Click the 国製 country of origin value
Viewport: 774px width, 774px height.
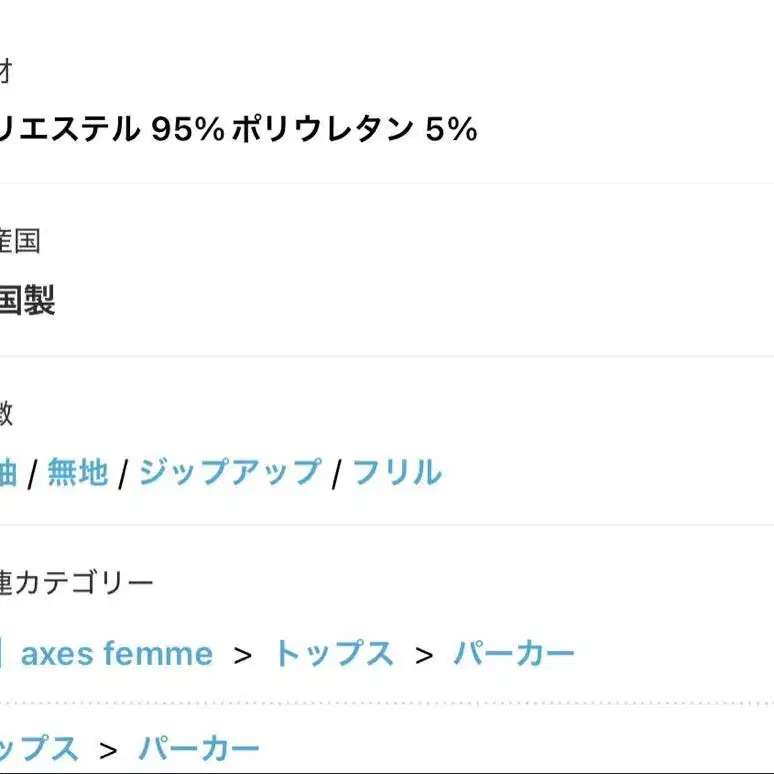pos(27,300)
